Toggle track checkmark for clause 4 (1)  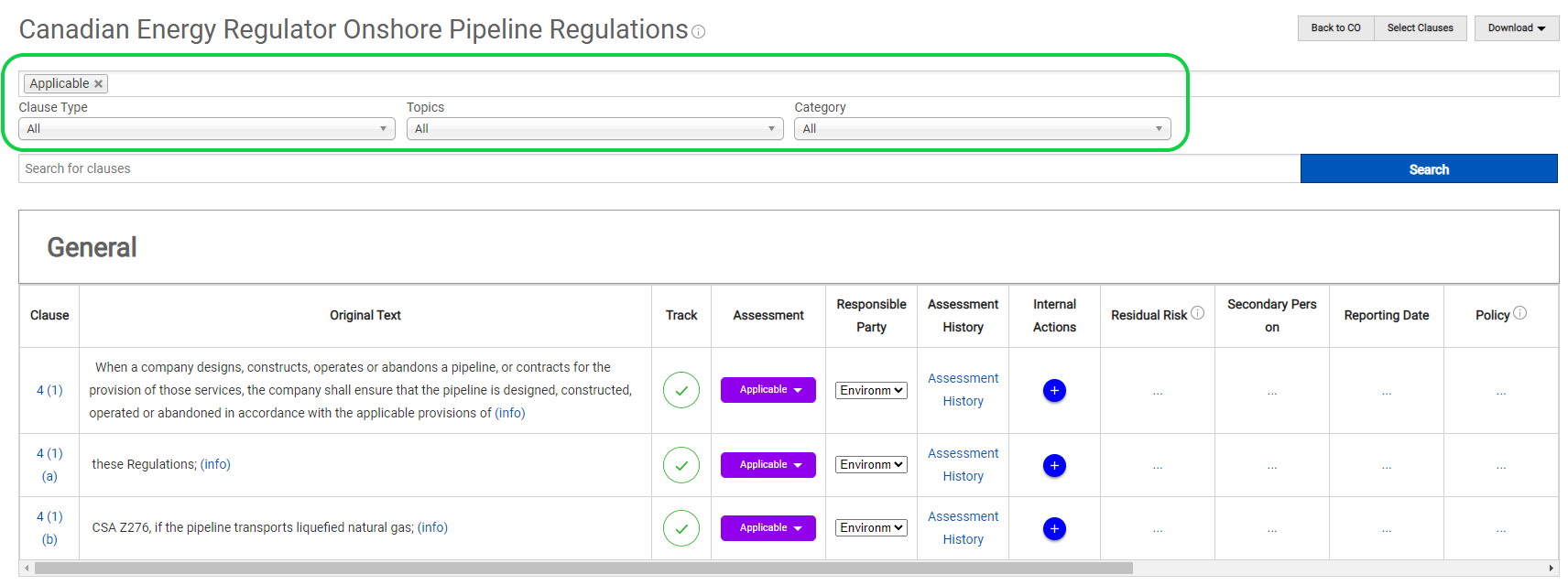click(x=681, y=390)
